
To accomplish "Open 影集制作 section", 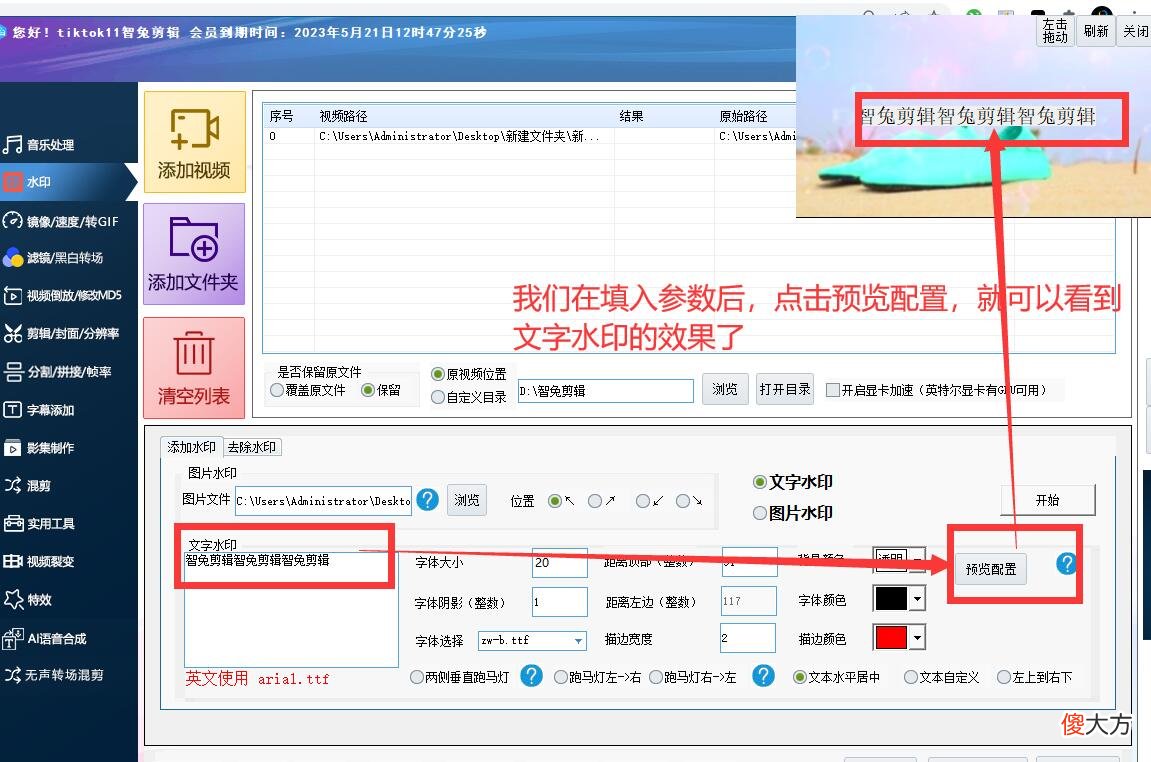I will [39, 448].
